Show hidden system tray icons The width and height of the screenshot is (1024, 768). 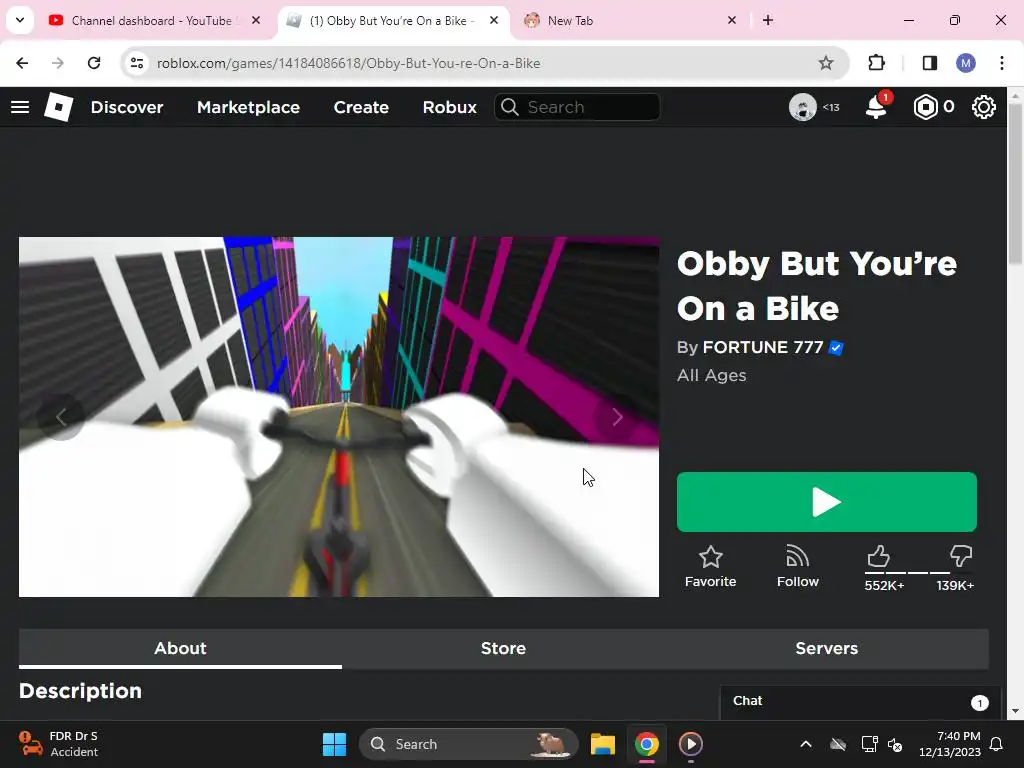coord(806,744)
